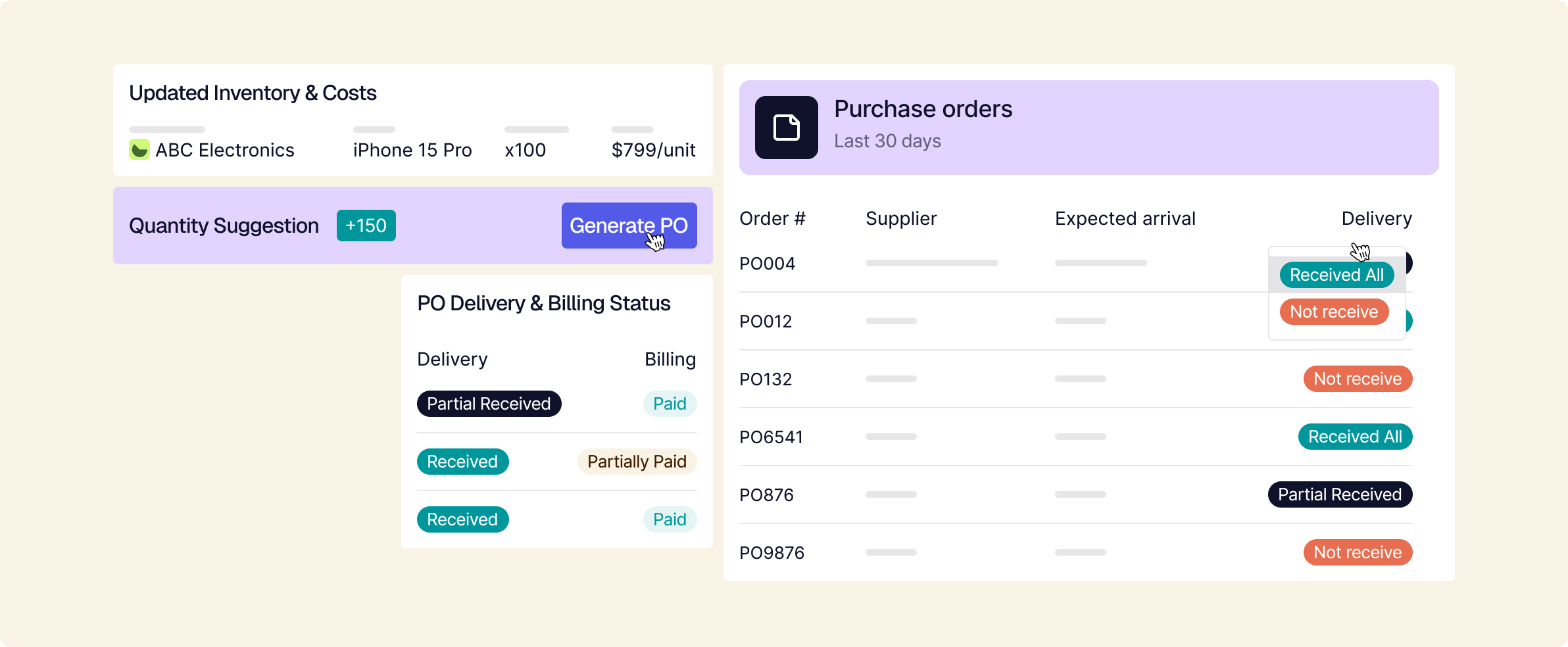Click the $799/unit cost value

tap(652, 150)
